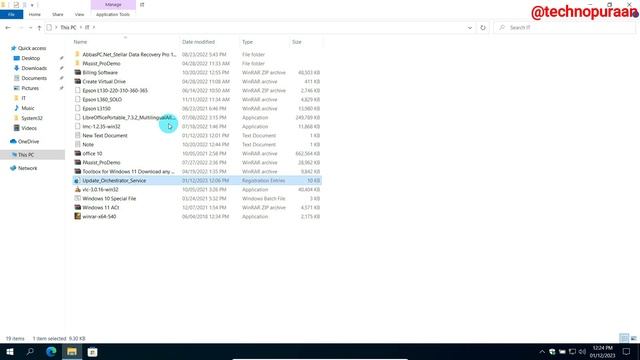Open the Windows Start menu
Image resolution: width=640 pixels, height=360 pixels.
10,351
